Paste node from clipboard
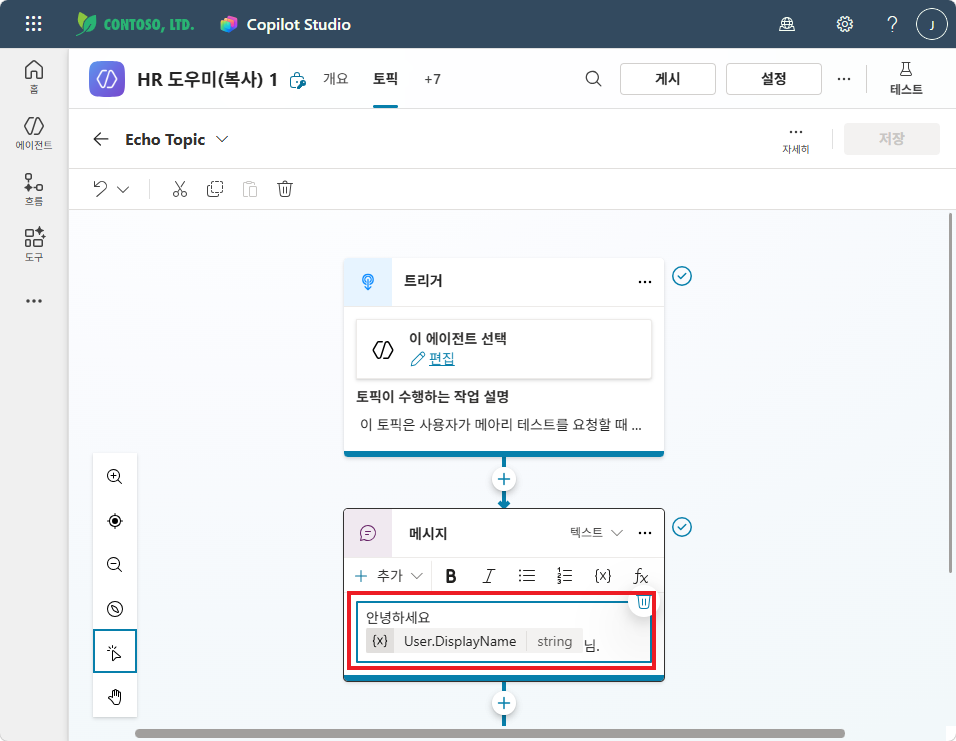Viewport: 956px width, 741px height. coord(250,189)
